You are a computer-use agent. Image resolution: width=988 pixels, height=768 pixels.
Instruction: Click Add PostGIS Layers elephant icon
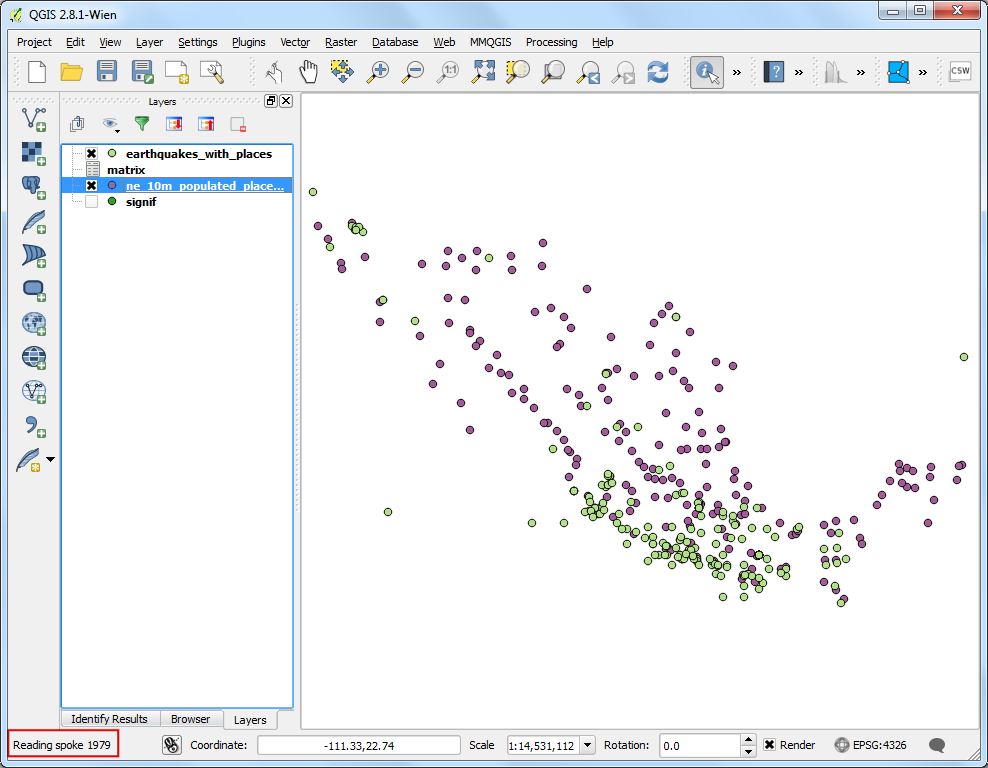coord(33,187)
